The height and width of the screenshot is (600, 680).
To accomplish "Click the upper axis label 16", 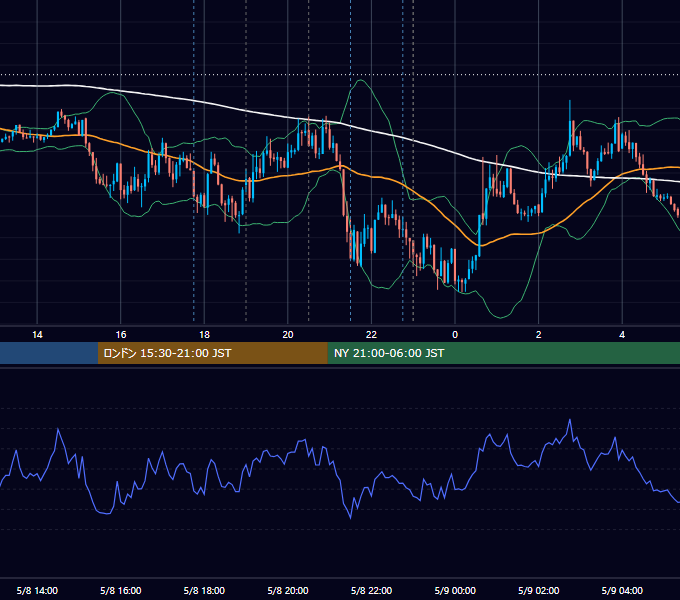I will point(121,335).
